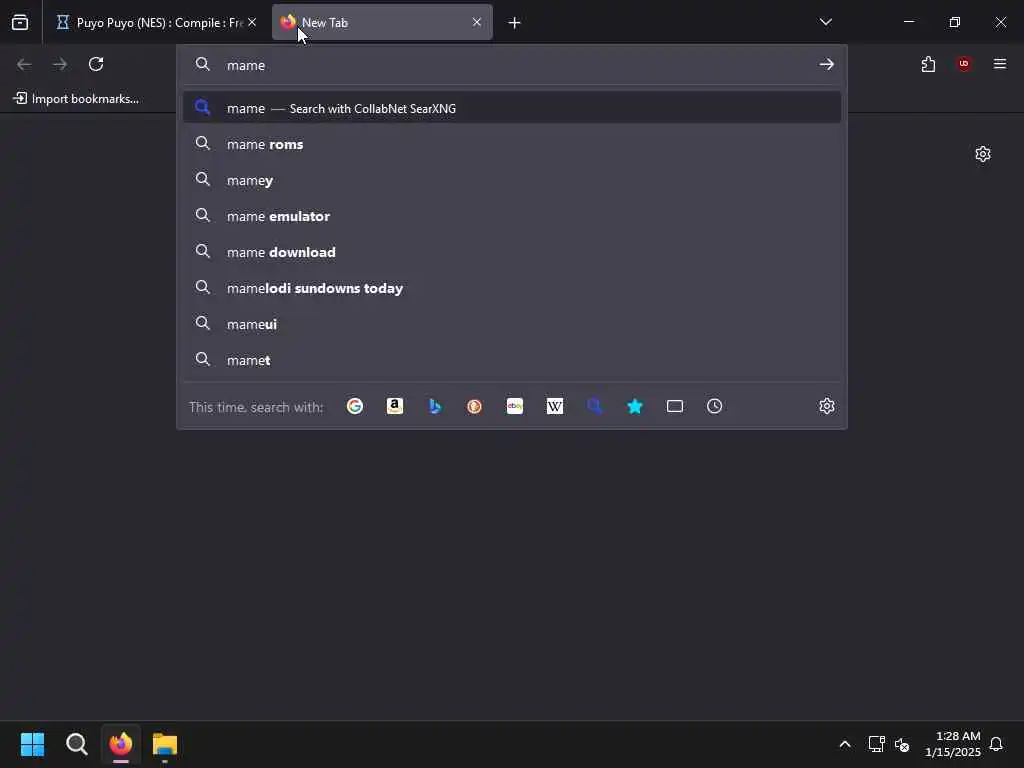Select 'mame — Search with CollabNet SearXNG' suggestion
This screenshot has height=768, width=1024.
click(512, 108)
